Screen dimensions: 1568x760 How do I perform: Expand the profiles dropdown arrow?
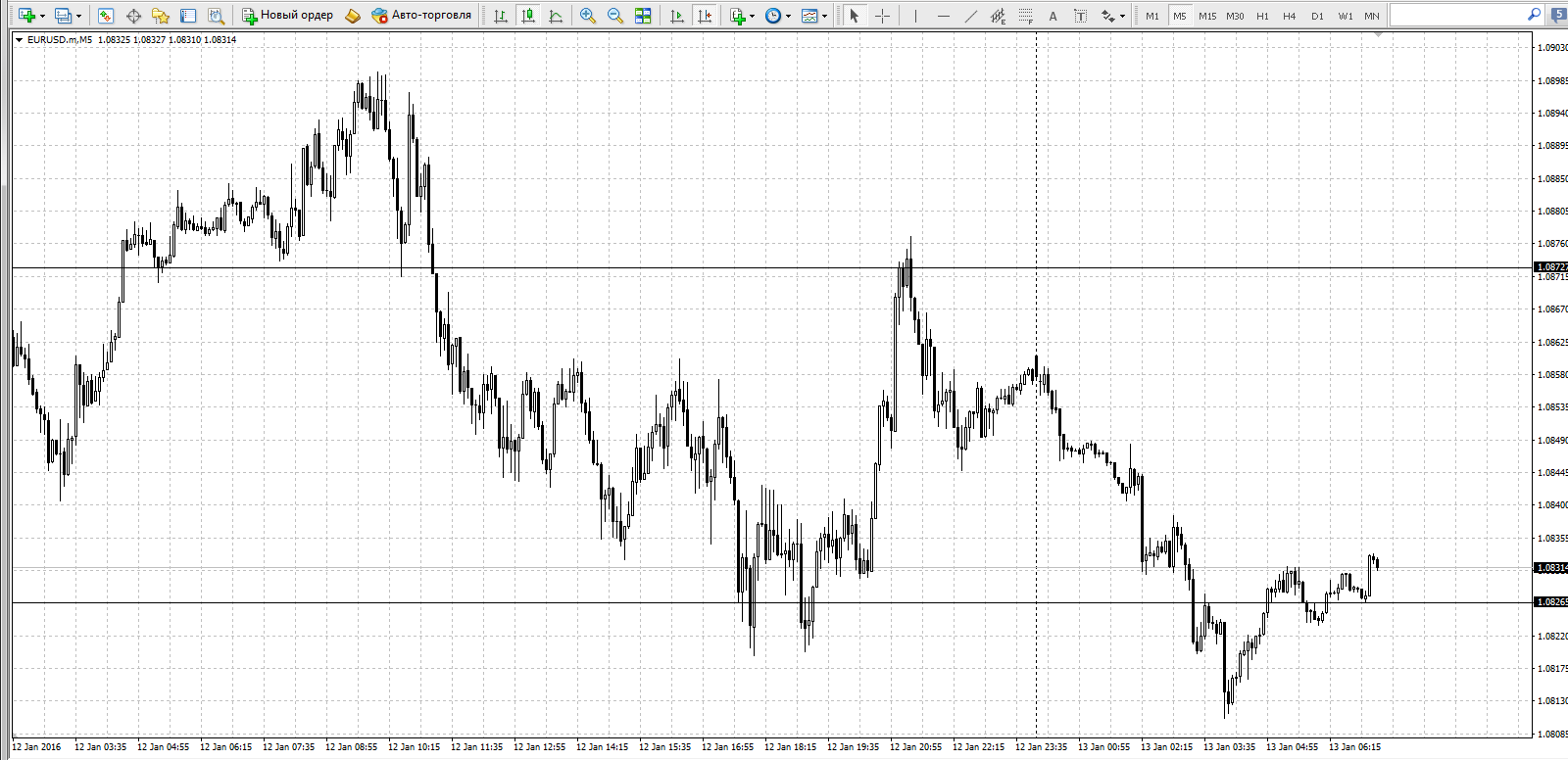[x=78, y=16]
